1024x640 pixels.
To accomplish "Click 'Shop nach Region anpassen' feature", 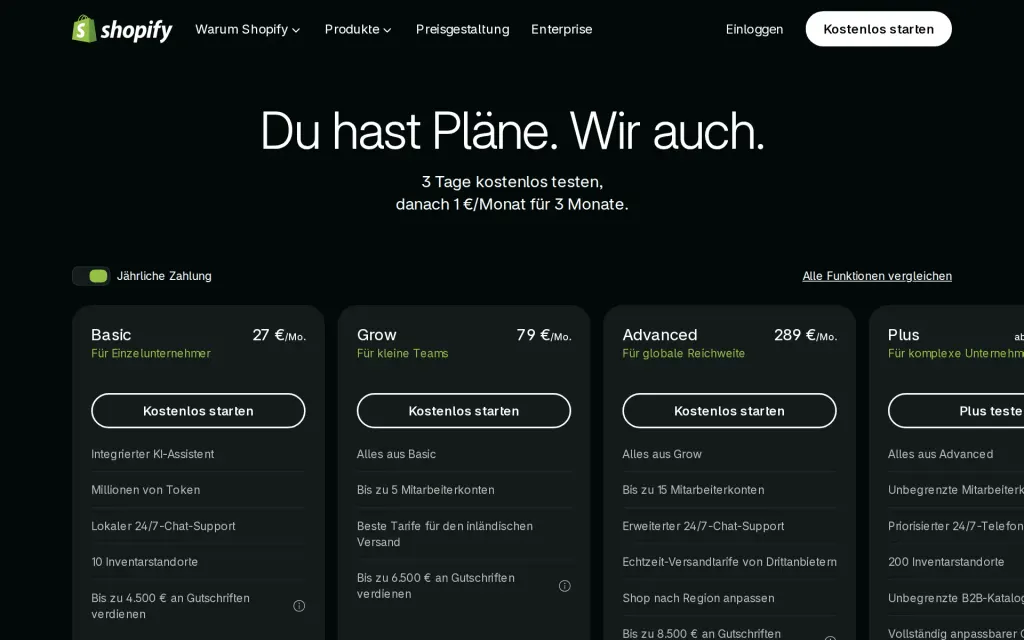I will click(698, 598).
